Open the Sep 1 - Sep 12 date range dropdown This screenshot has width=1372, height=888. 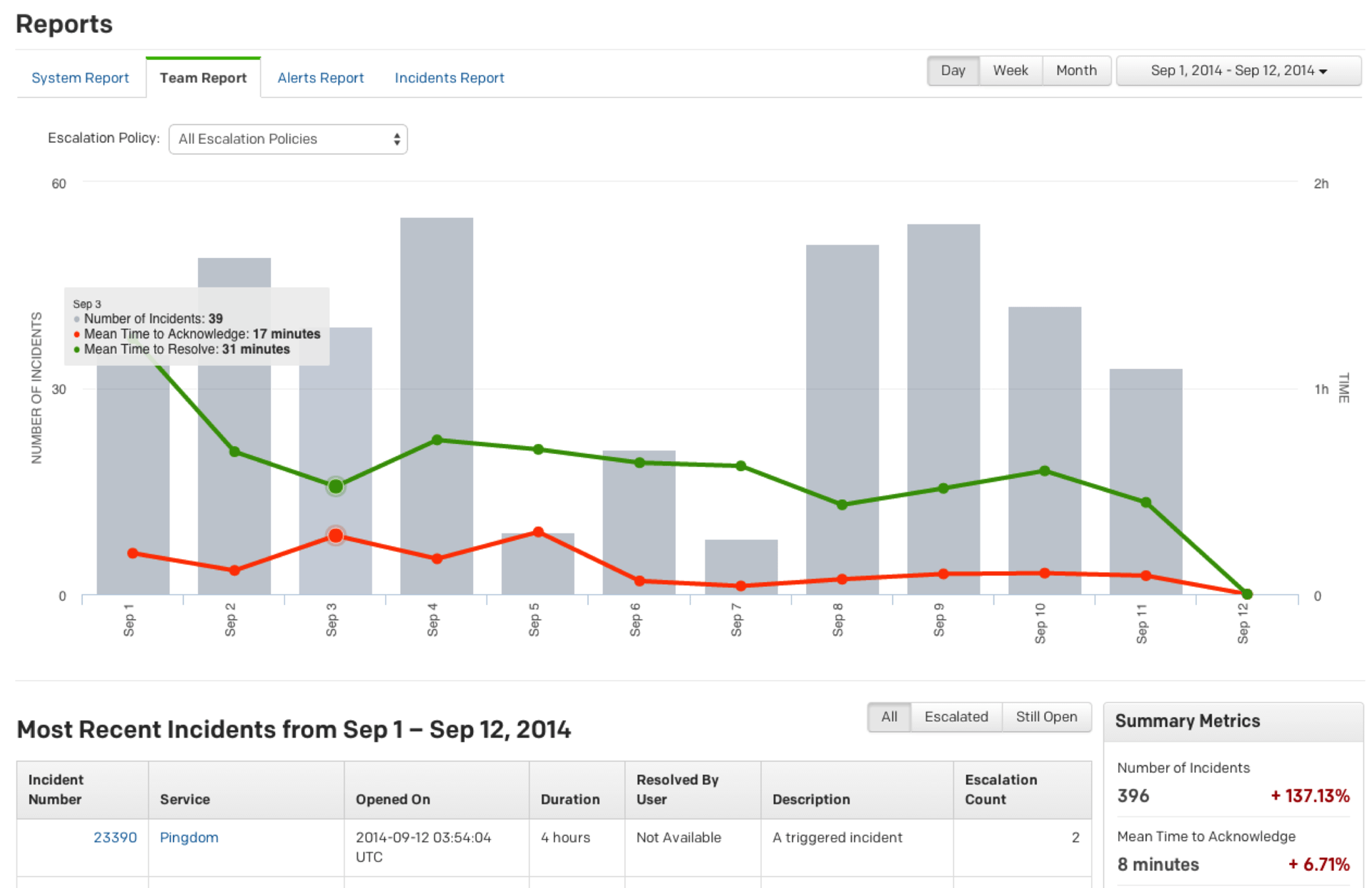[1238, 71]
